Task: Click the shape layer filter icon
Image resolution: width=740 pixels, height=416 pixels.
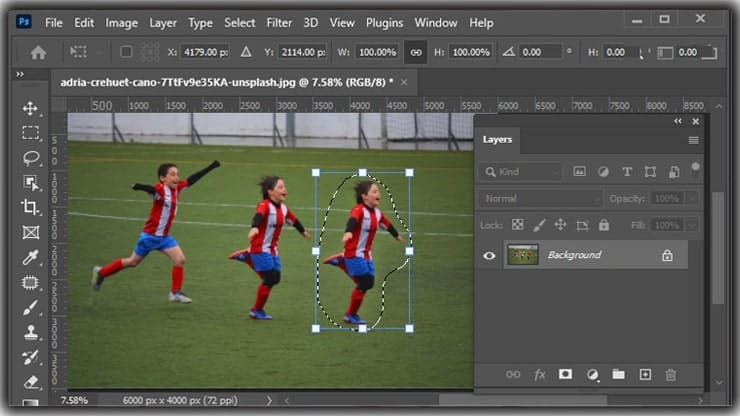Action: tap(650, 172)
